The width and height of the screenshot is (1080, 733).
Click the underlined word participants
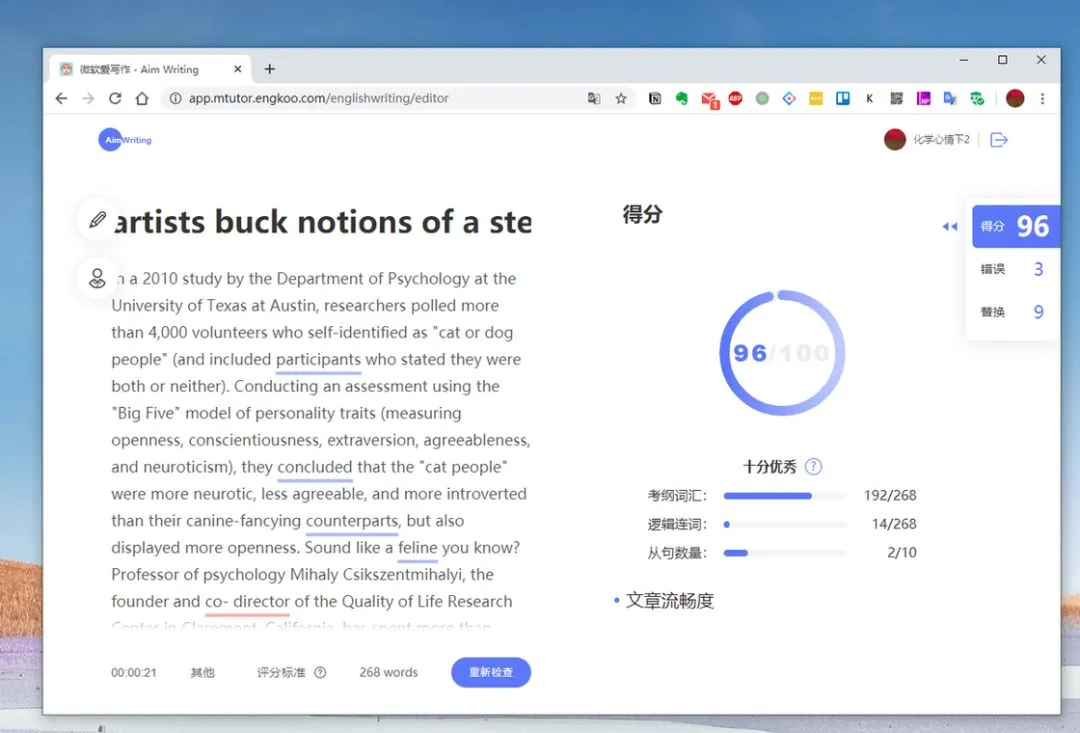click(318, 360)
